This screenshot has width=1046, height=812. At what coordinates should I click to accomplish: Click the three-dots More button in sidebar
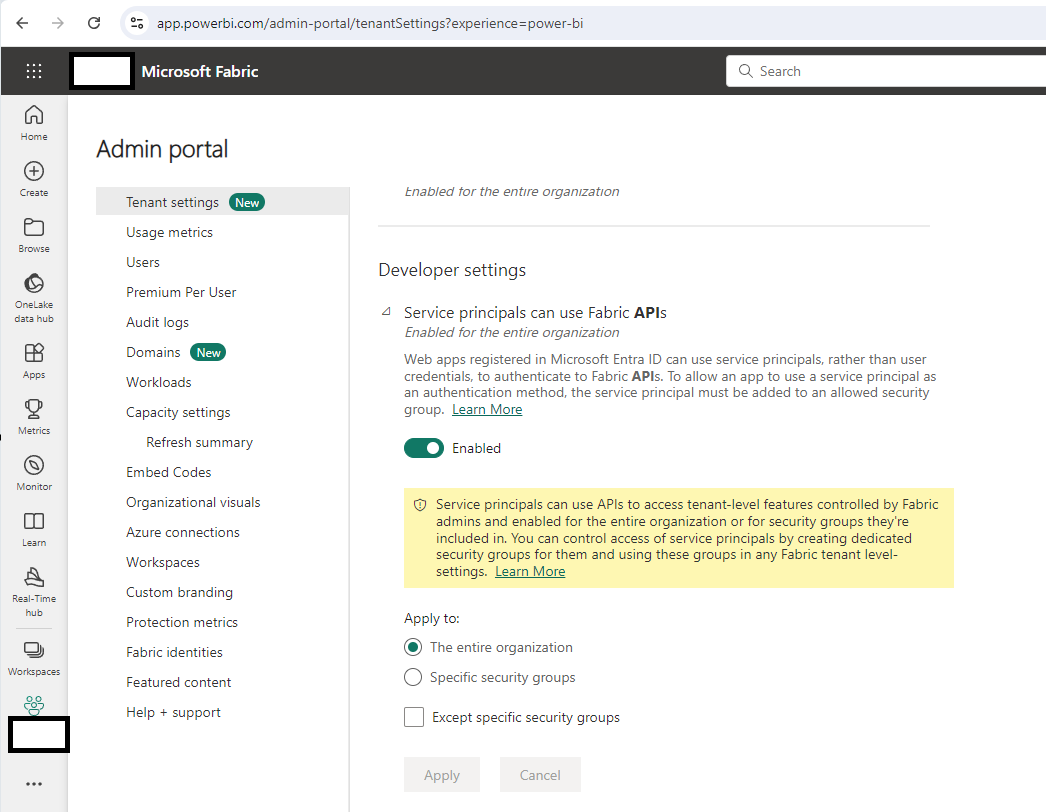click(x=34, y=784)
